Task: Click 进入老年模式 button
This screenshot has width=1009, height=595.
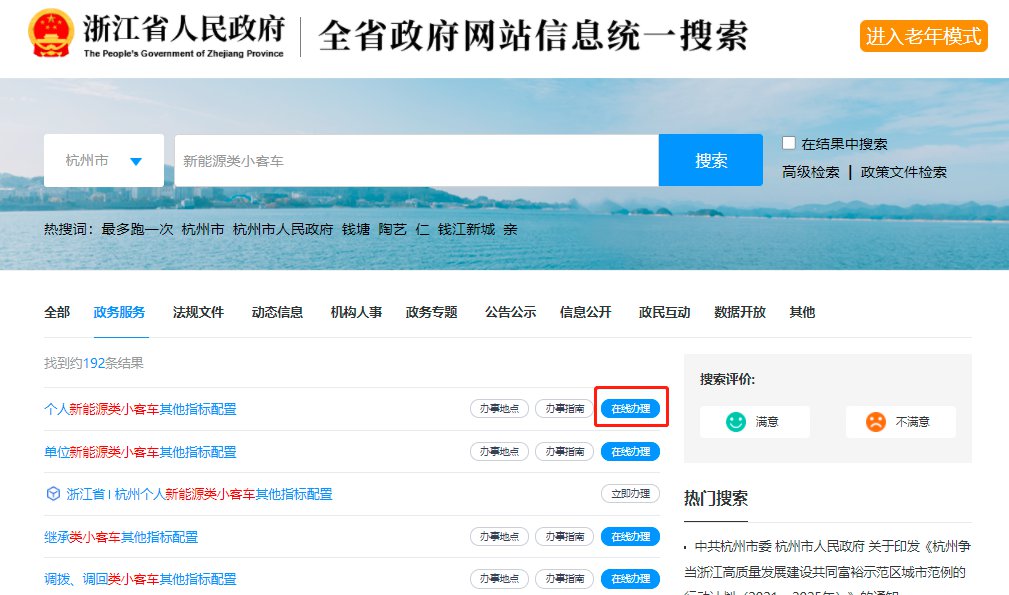Action: pyautogui.click(x=923, y=36)
